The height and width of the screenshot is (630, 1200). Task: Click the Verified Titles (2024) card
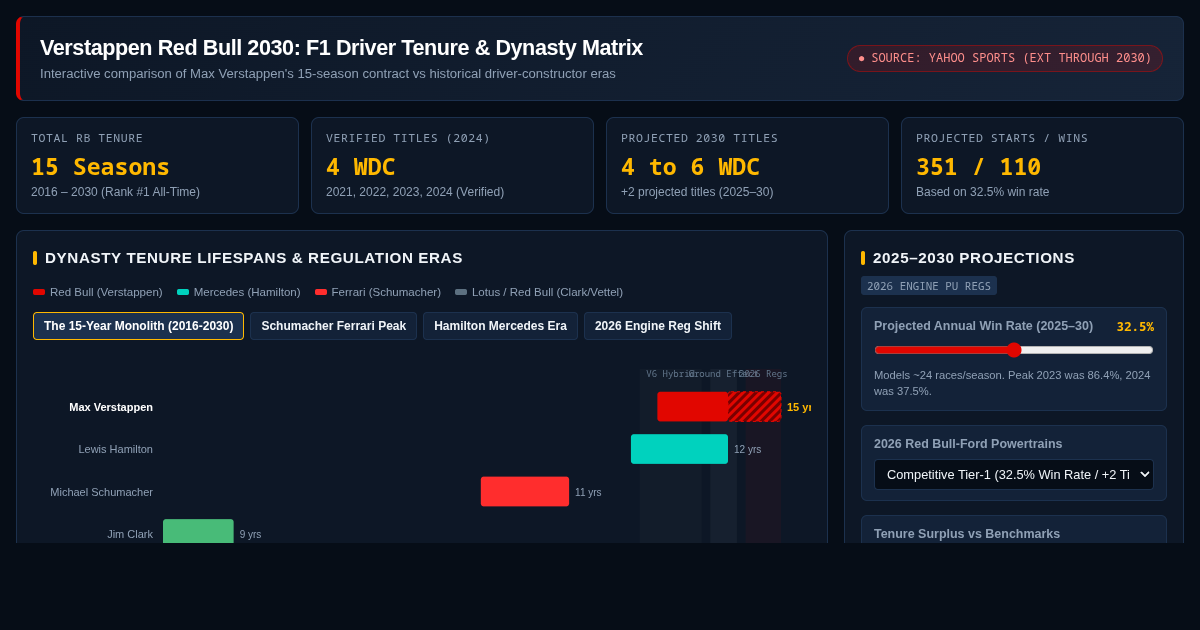[452, 166]
